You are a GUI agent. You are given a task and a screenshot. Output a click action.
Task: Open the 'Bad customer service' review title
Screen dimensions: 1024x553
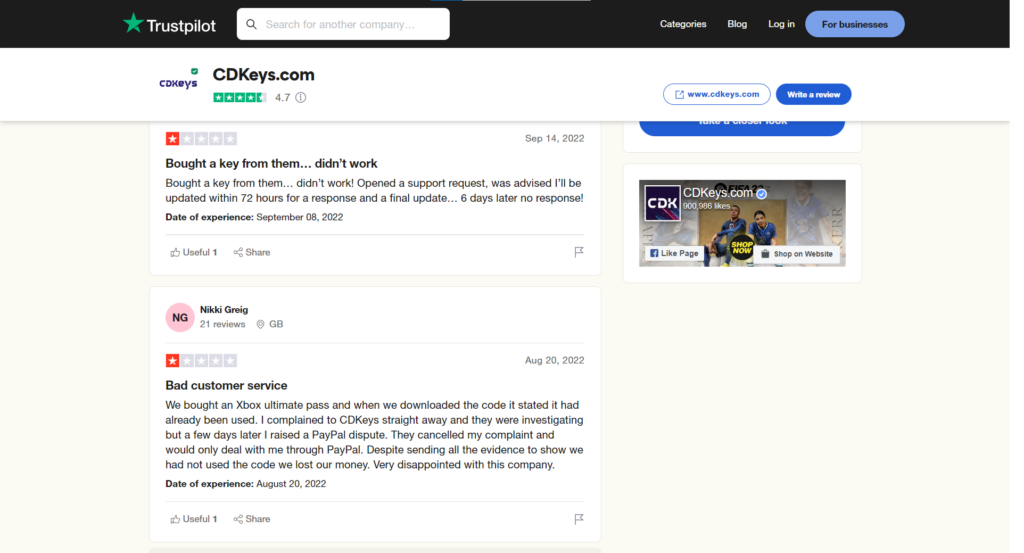[x=226, y=385]
